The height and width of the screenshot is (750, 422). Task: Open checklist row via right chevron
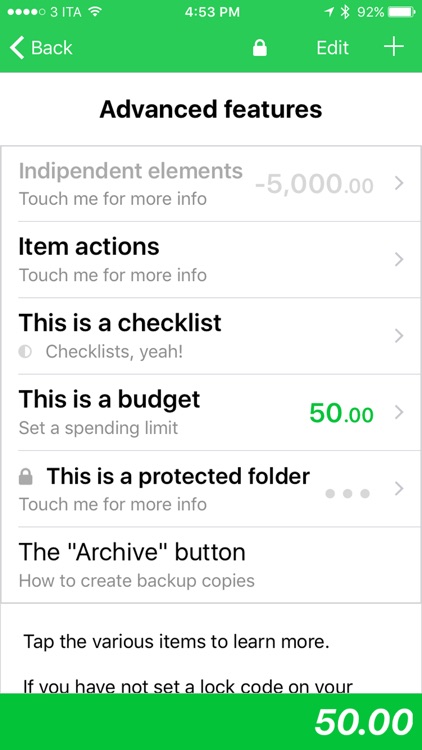coord(399,336)
